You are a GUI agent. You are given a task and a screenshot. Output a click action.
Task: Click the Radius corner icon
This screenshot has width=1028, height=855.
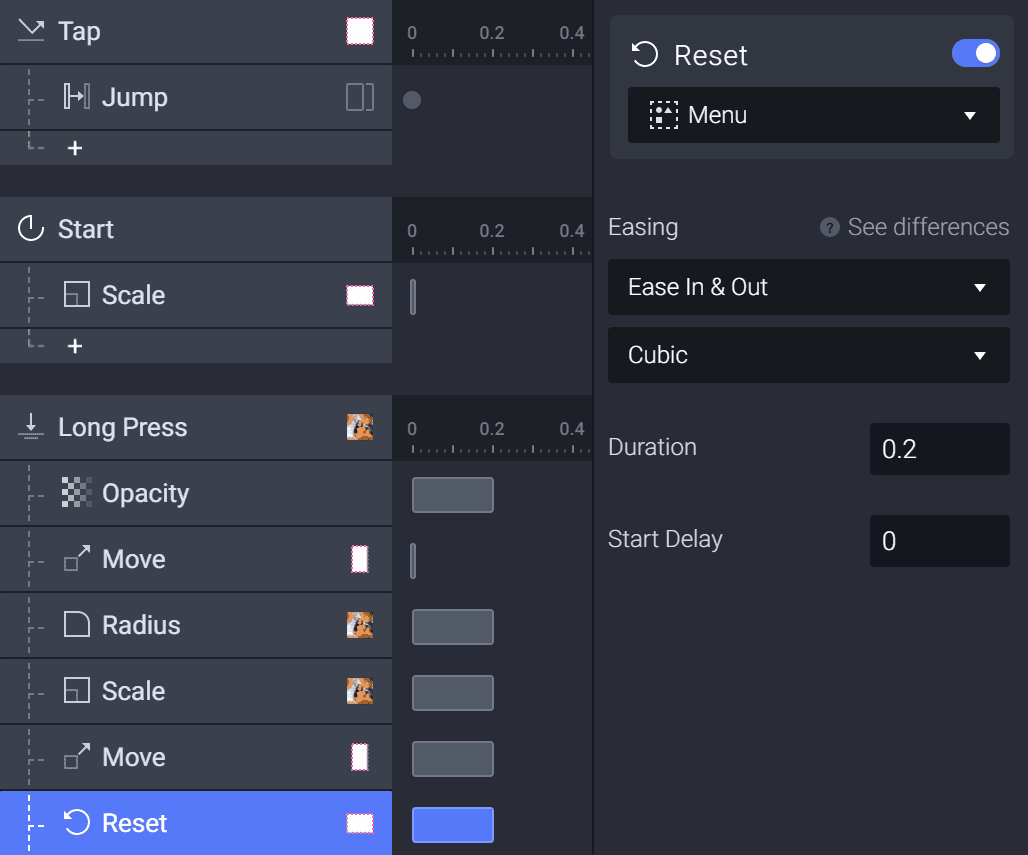tap(77, 624)
